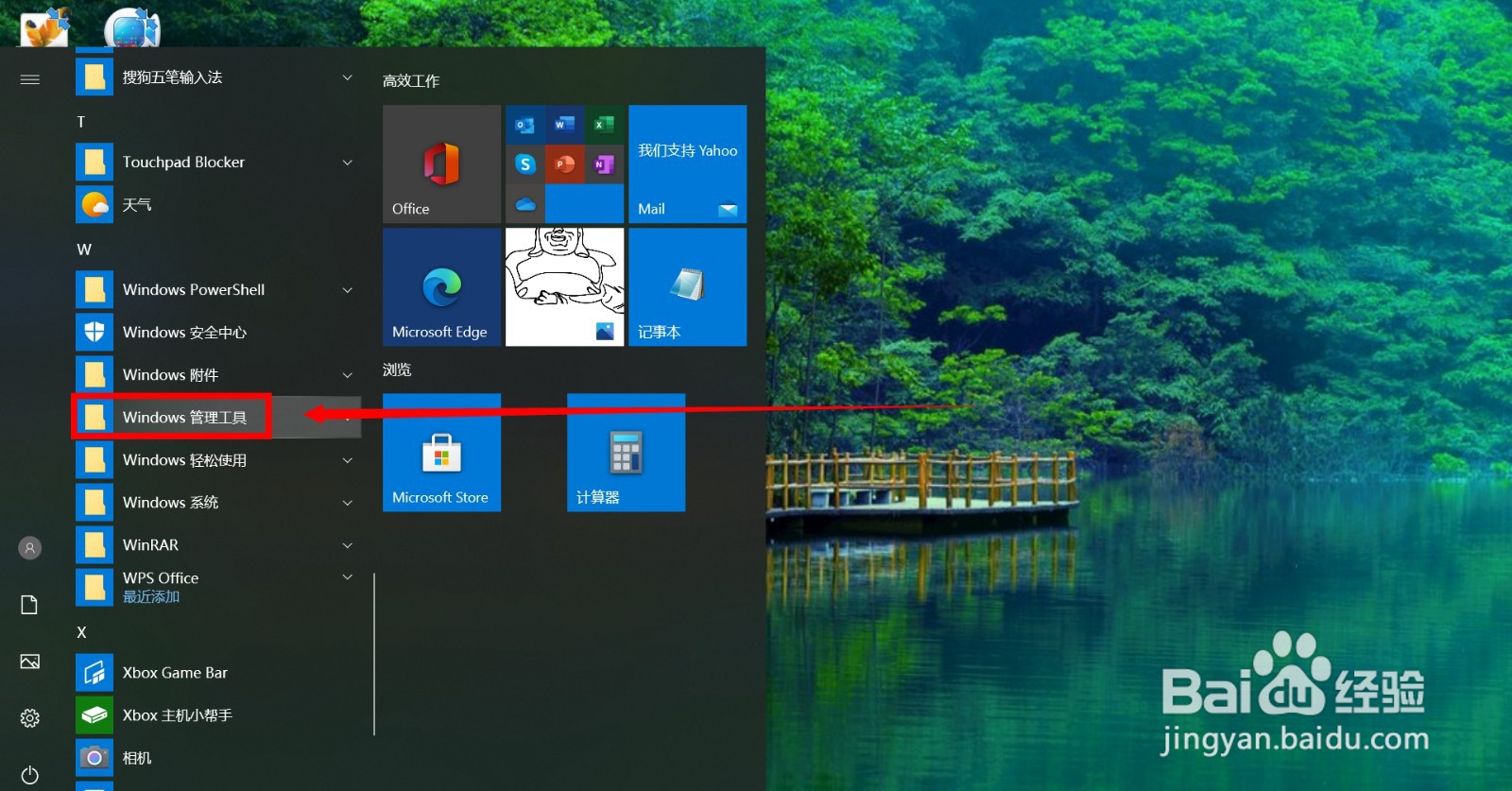Launch Outlook from the Office apps tile
The height and width of the screenshot is (791, 1512).
(524, 125)
